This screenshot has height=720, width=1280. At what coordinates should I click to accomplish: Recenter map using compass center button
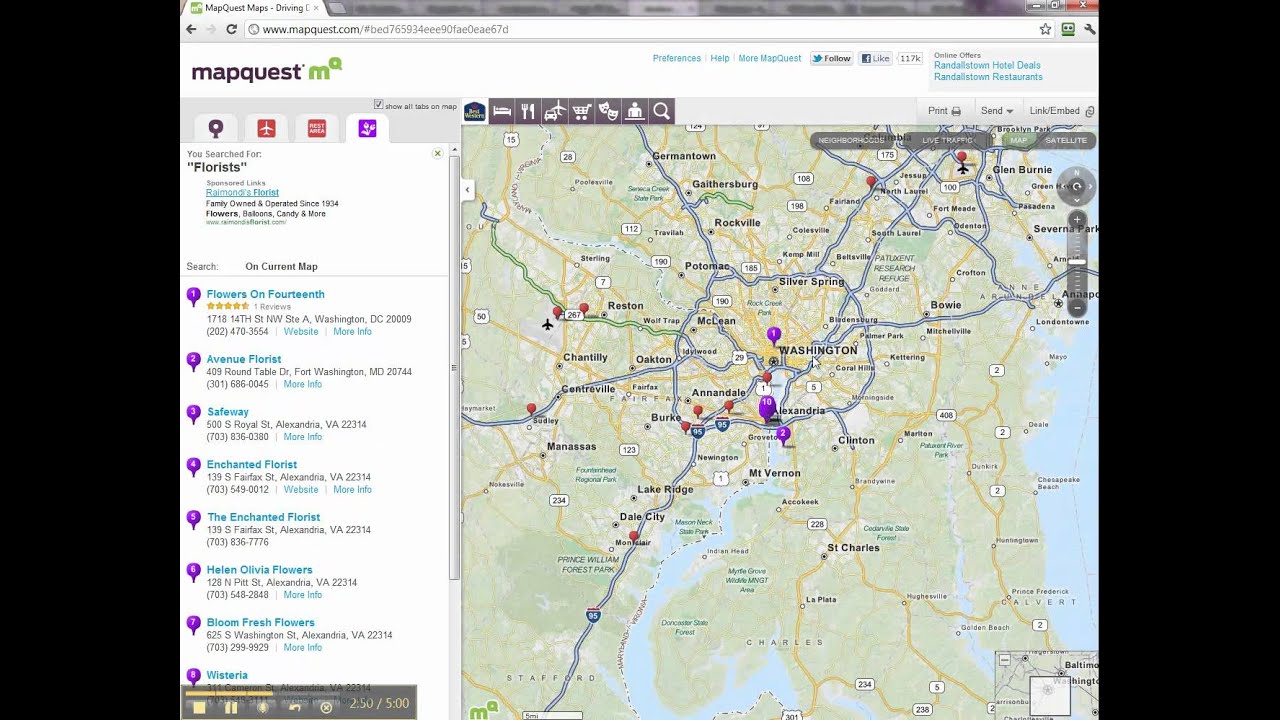click(x=1077, y=186)
